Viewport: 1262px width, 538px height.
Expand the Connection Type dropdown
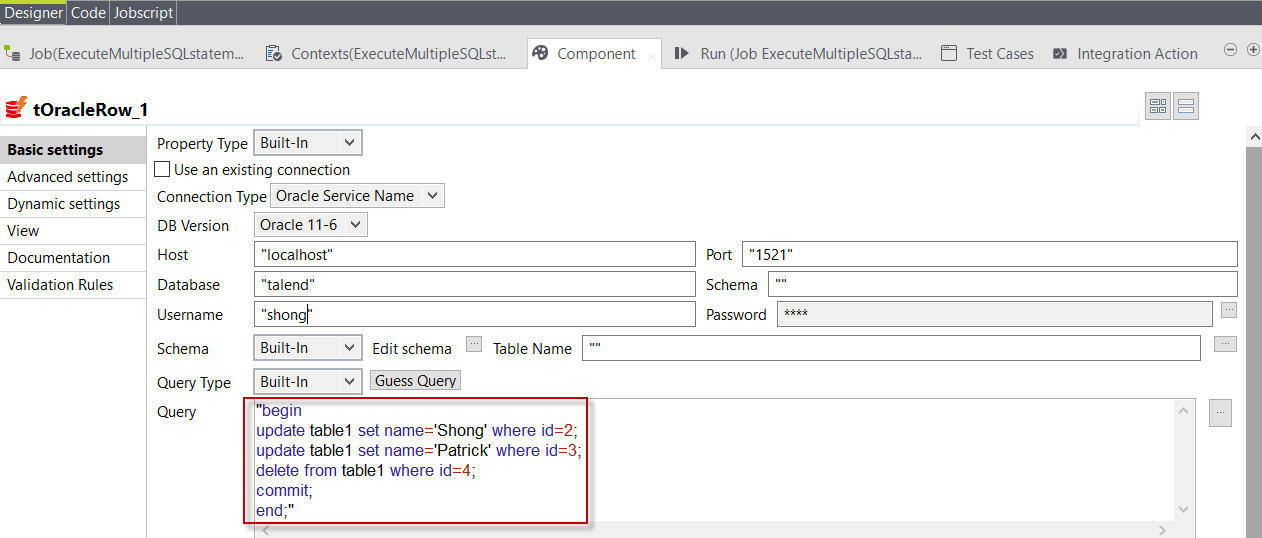tap(357, 196)
